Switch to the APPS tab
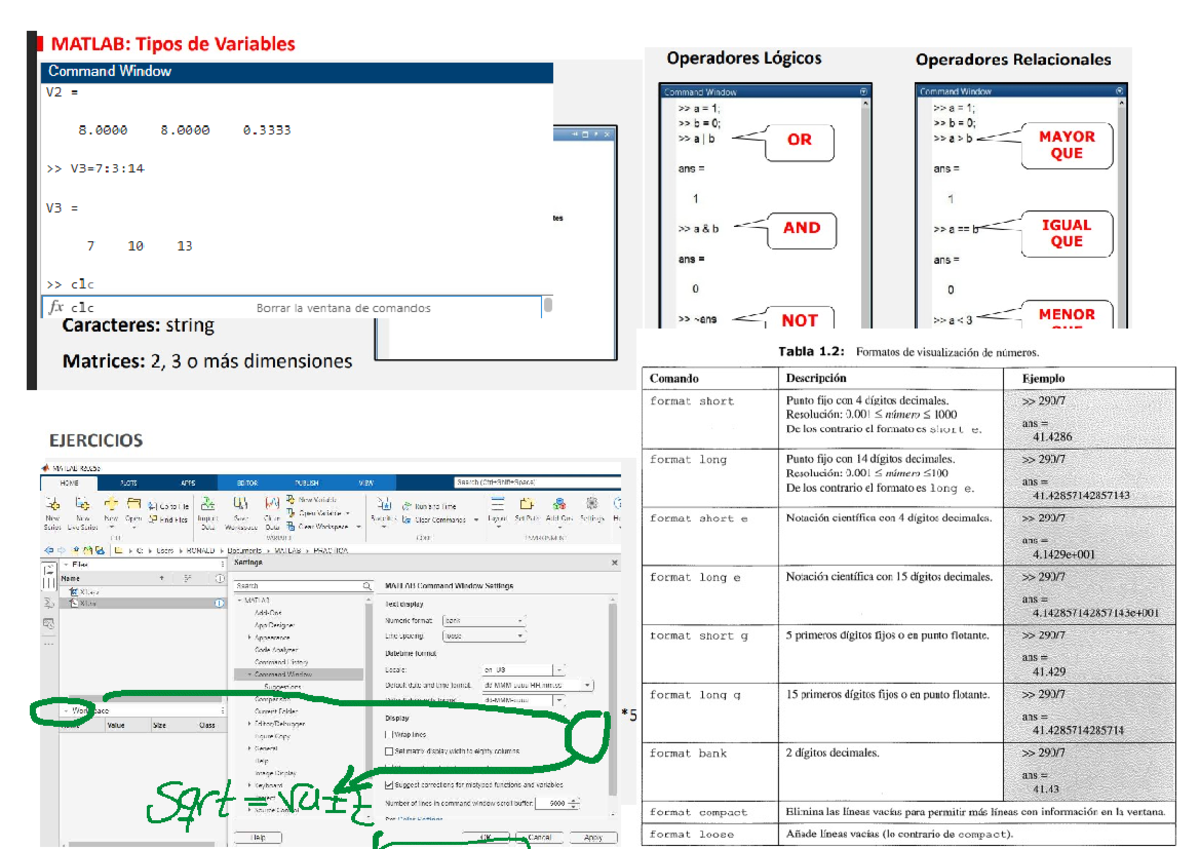Viewport: 1200px width, 849px height. click(188, 483)
